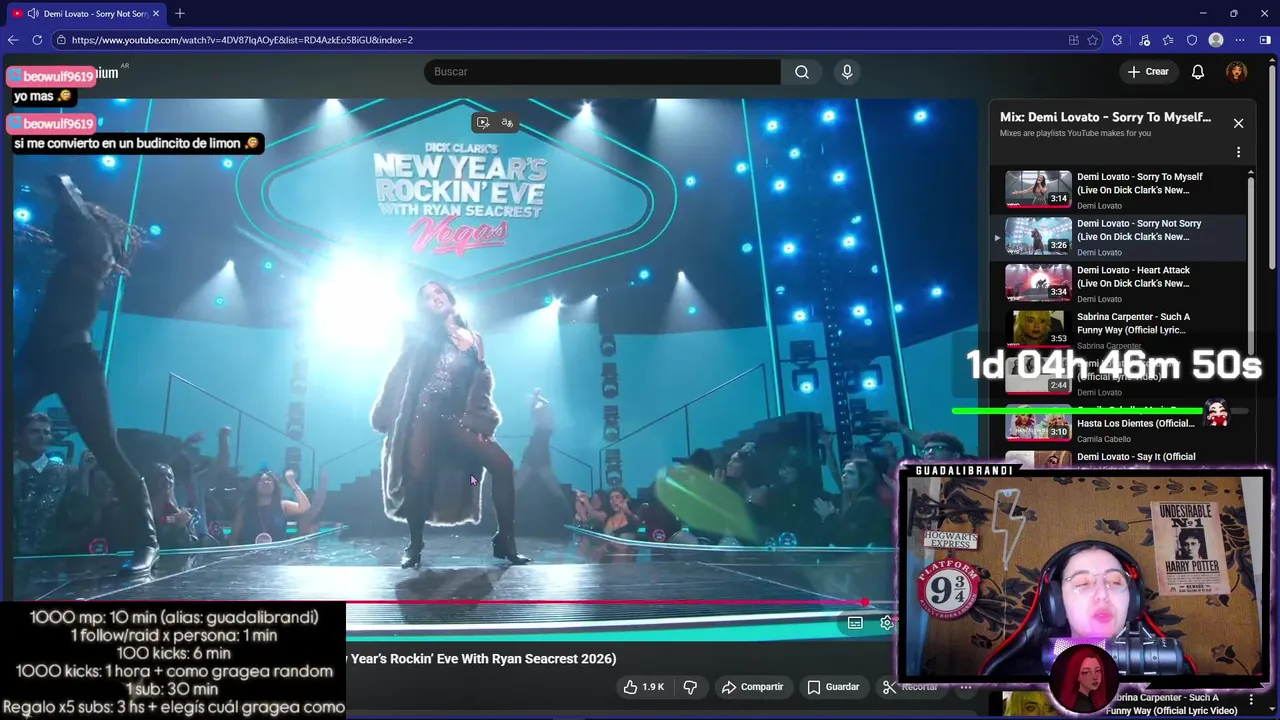Viewport: 1280px width, 720px height.
Task: Open the media control music icon
Action: [1143, 40]
